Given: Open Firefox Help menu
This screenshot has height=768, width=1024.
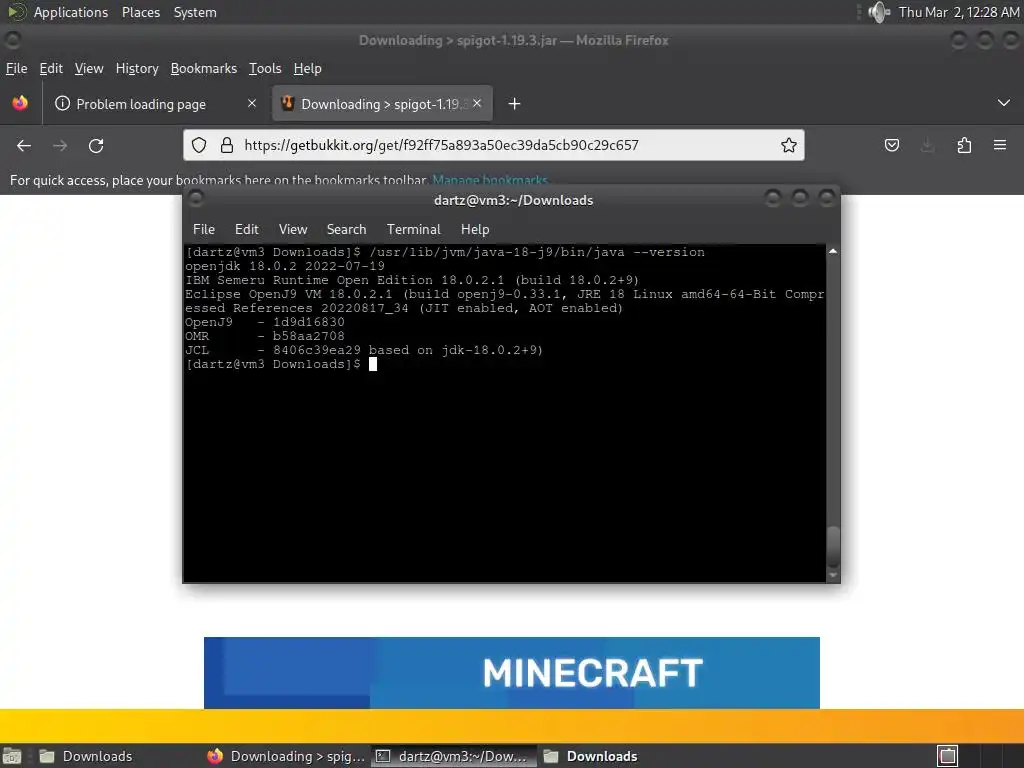Looking at the screenshot, I should tap(308, 69).
